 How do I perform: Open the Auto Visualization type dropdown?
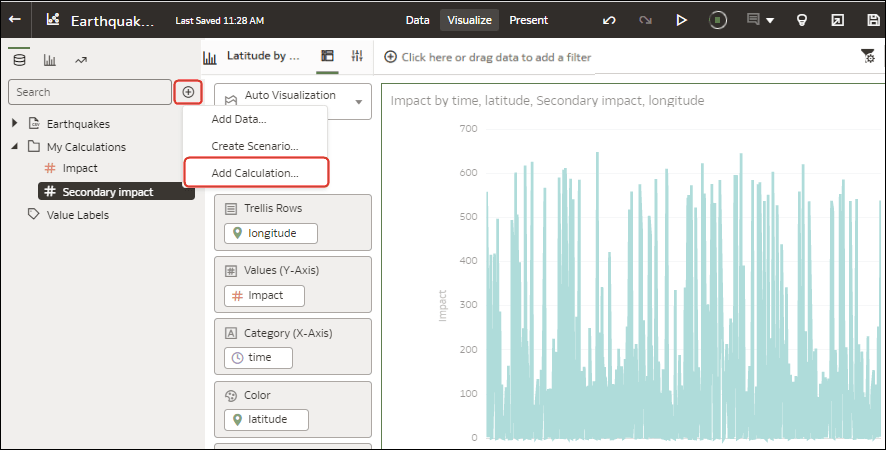click(x=292, y=101)
